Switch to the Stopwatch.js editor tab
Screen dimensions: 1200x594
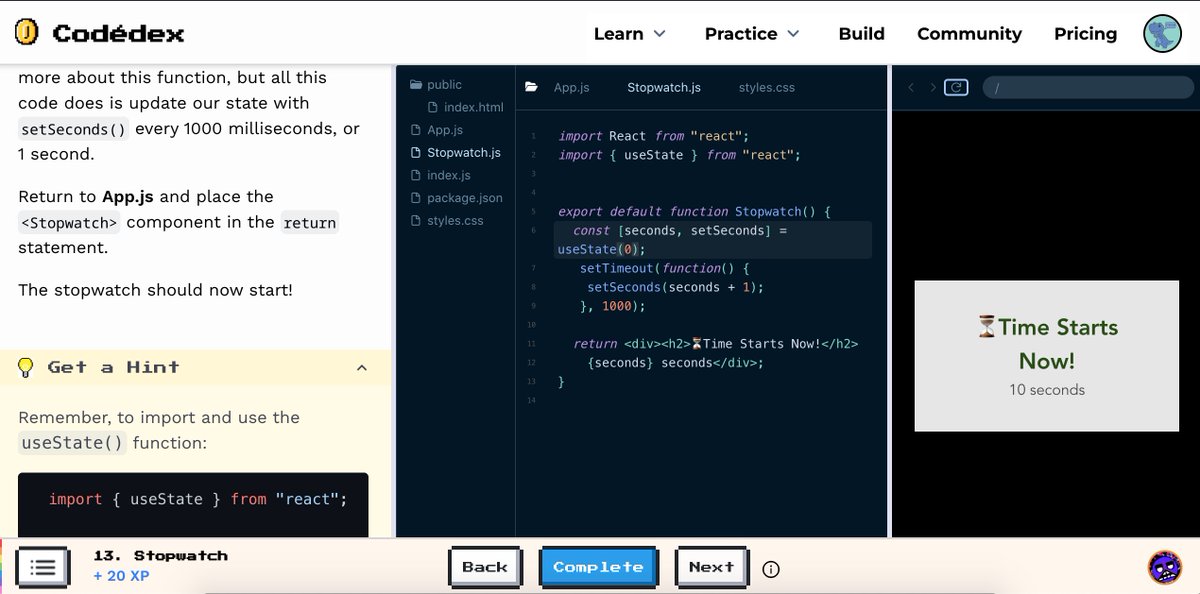coord(664,87)
